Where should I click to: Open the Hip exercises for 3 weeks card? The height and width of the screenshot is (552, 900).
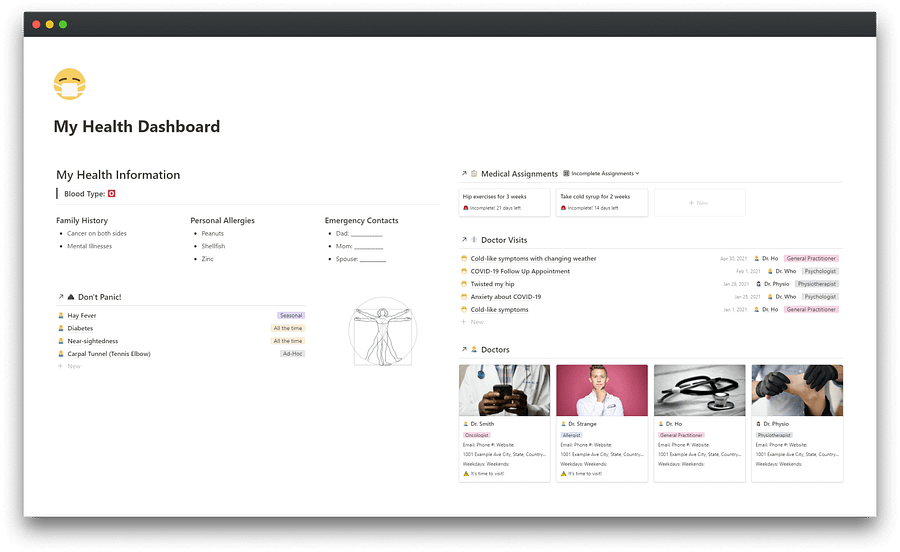point(505,203)
